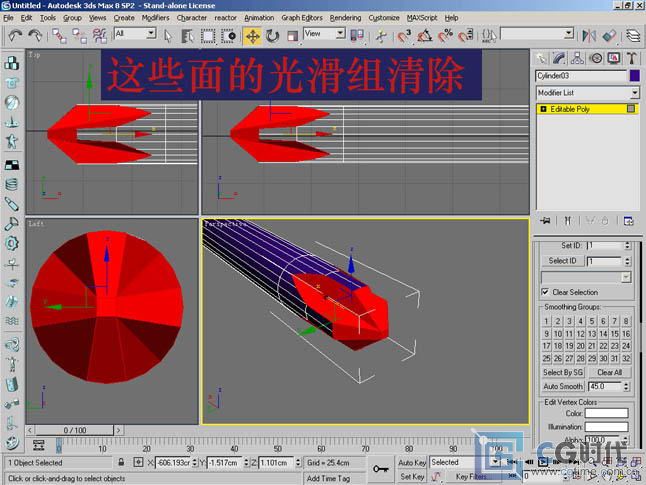Open the Modifiers menu
The width and height of the screenshot is (646, 485).
tap(155, 18)
